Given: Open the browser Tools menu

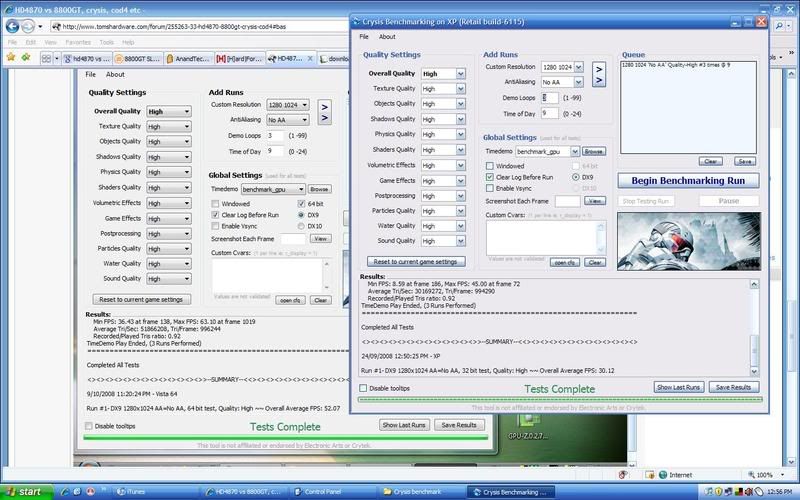Looking at the screenshot, I should [x=107, y=42].
